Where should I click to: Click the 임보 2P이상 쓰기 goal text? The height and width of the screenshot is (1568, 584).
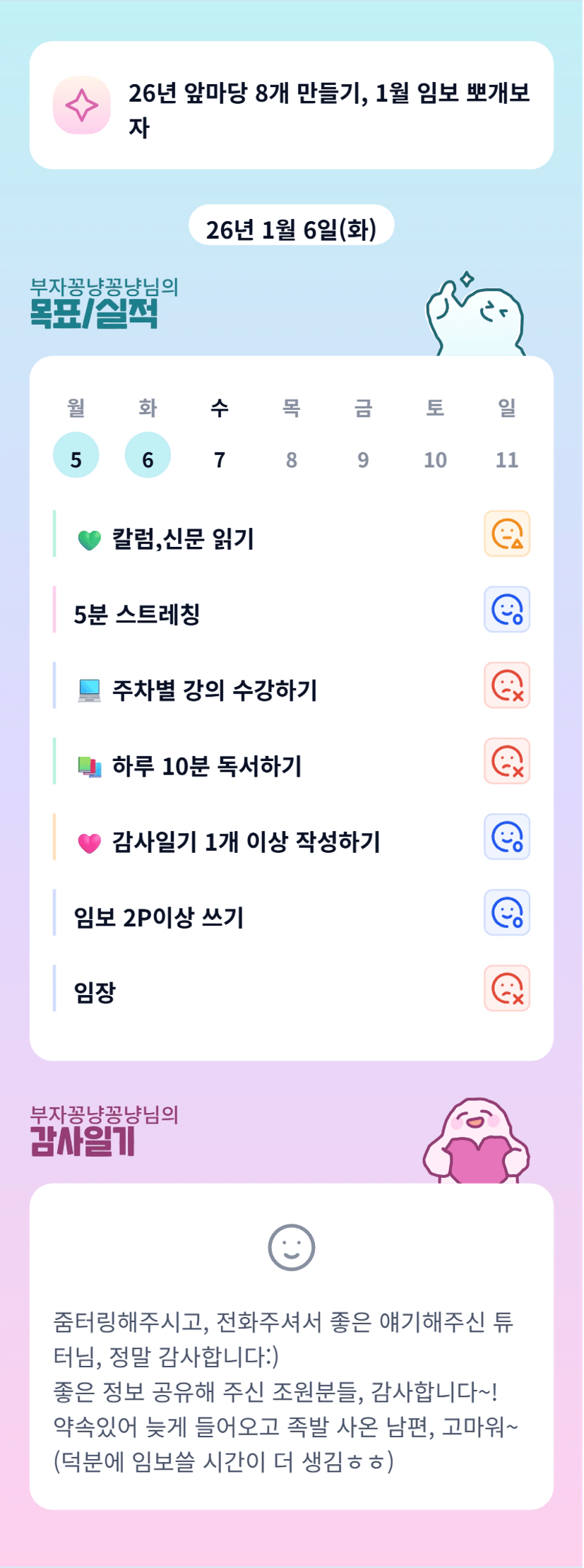(x=159, y=917)
